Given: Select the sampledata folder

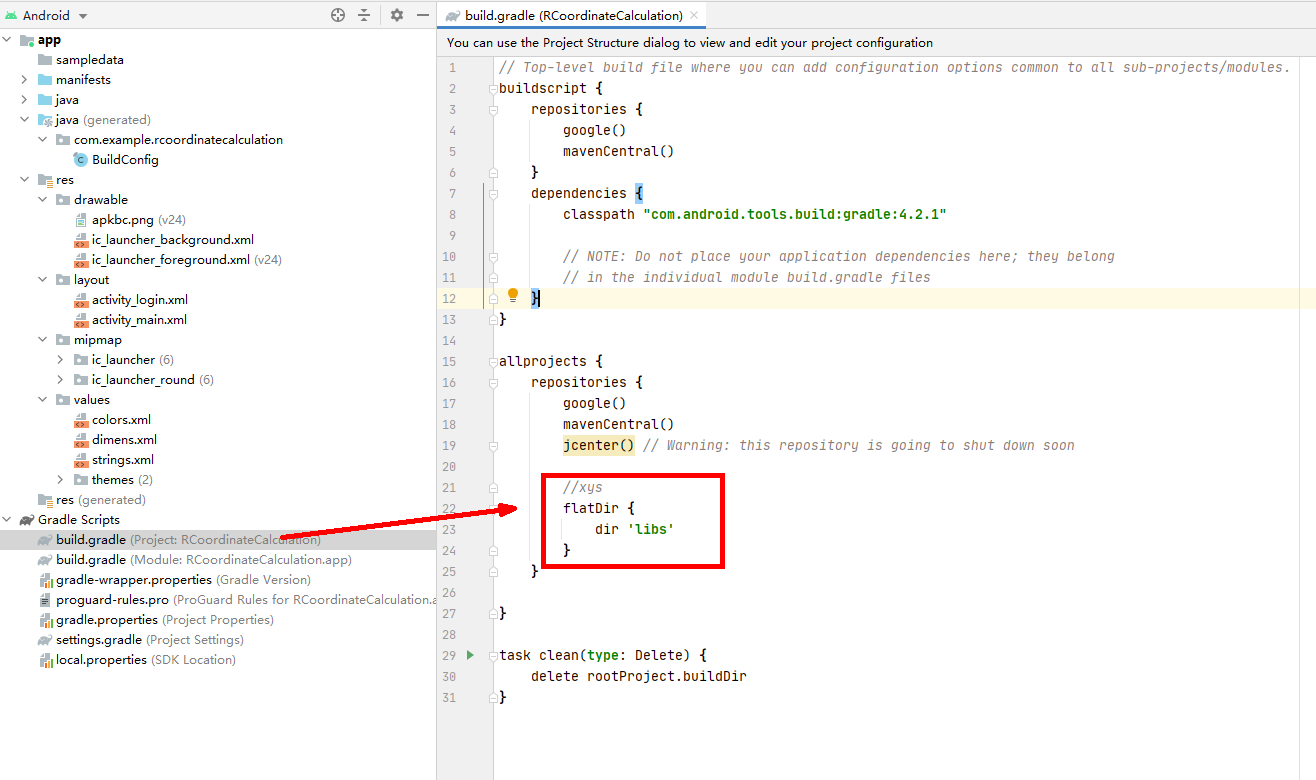Looking at the screenshot, I should tap(90, 60).
